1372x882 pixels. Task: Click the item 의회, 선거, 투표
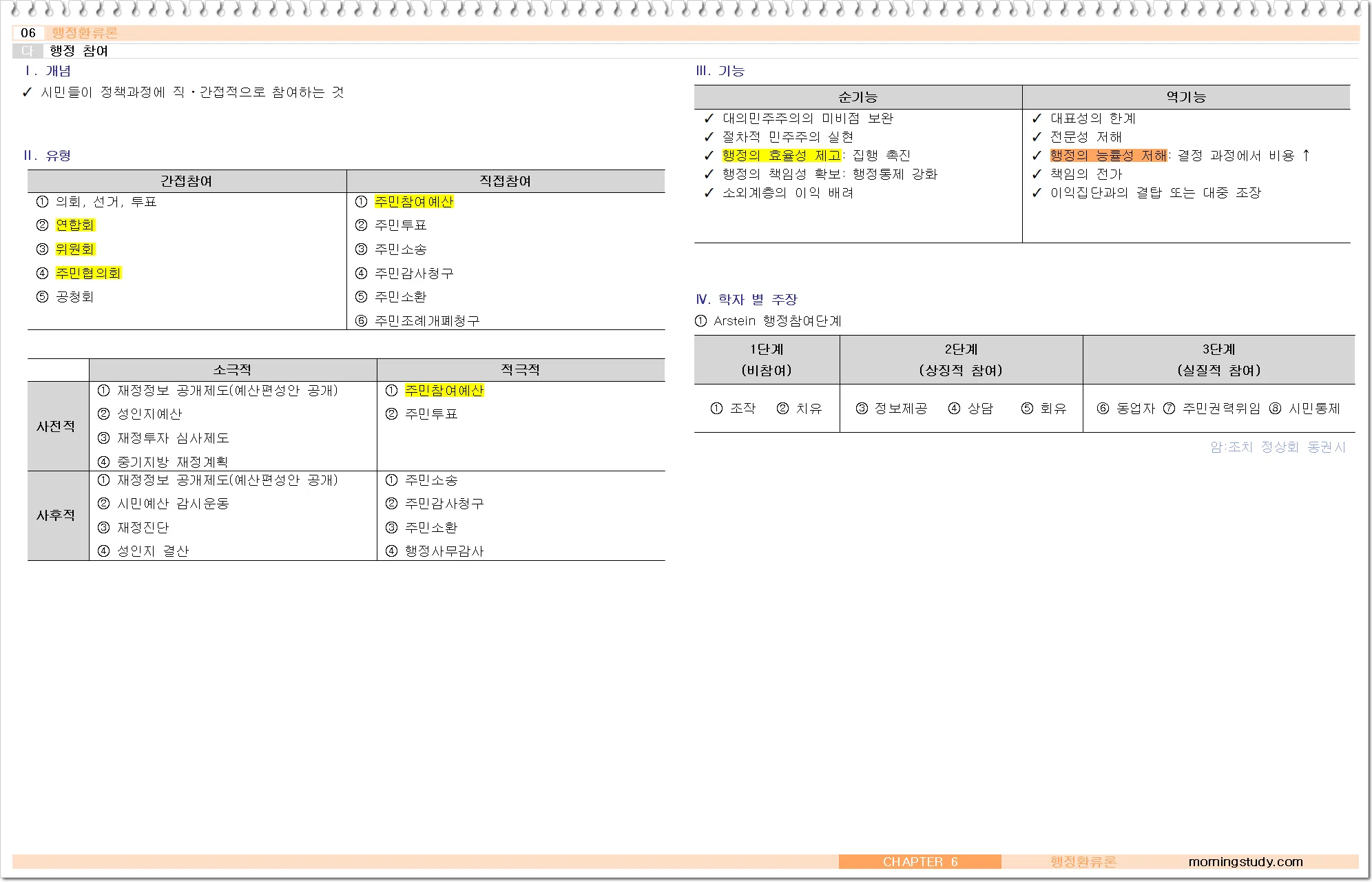106,202
